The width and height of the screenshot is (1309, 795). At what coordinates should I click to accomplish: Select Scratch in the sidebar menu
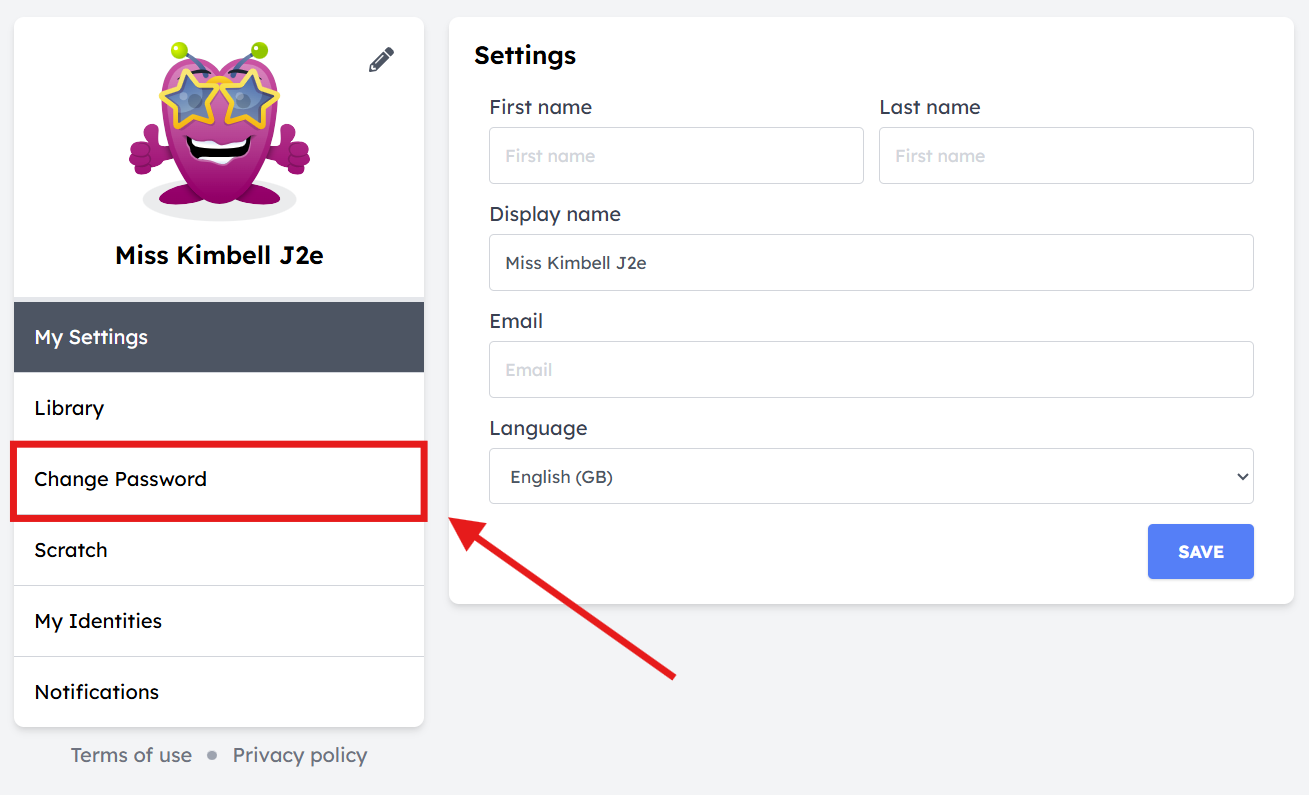tap(219, 550)
